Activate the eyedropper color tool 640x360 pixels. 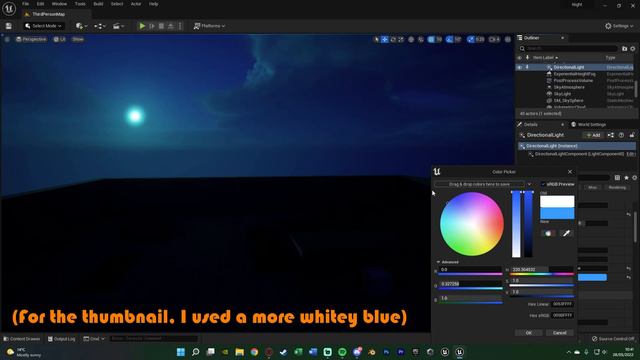click(x=566, y=233)
